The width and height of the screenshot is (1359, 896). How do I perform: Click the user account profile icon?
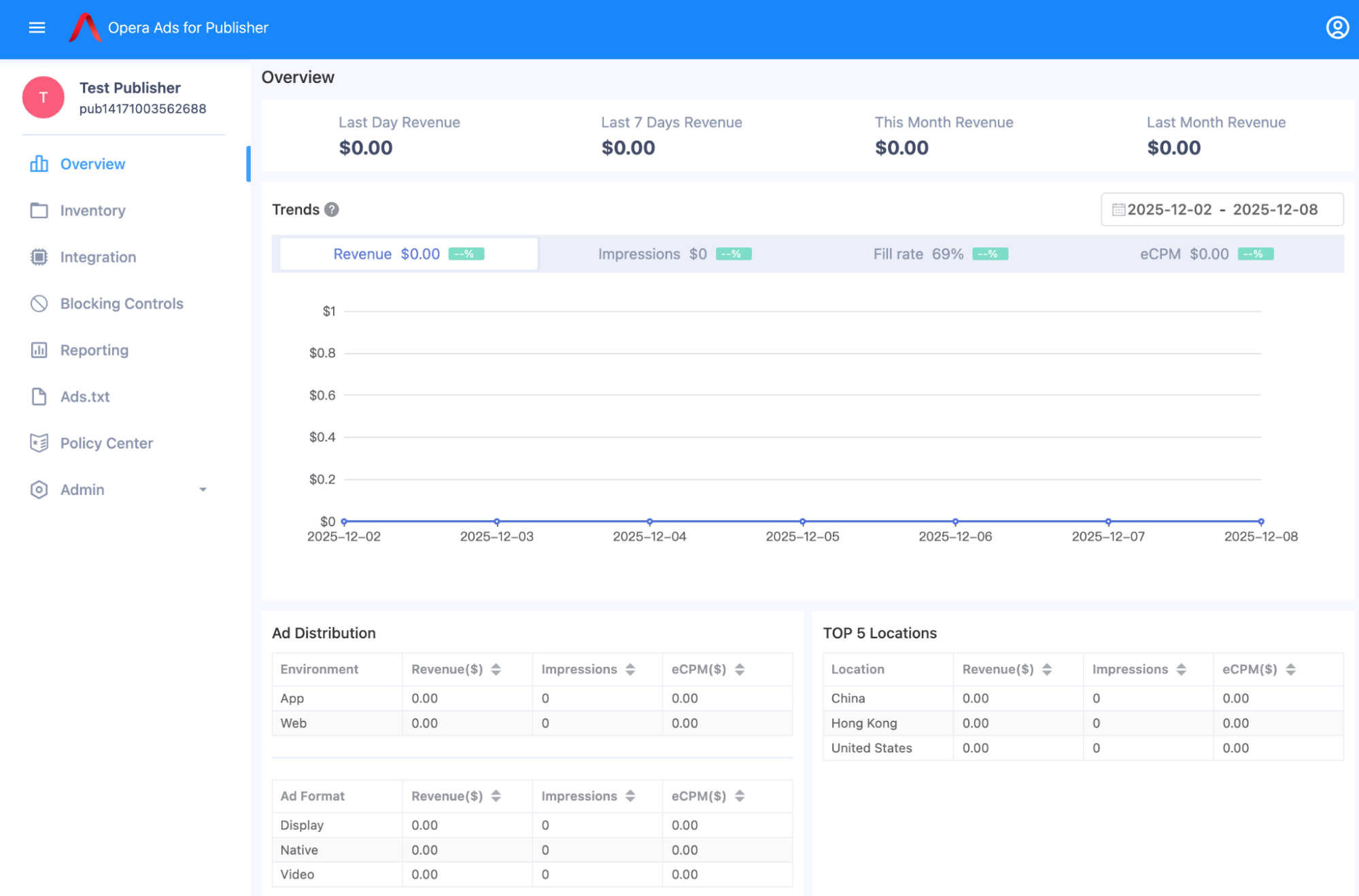click(1337, 28)
